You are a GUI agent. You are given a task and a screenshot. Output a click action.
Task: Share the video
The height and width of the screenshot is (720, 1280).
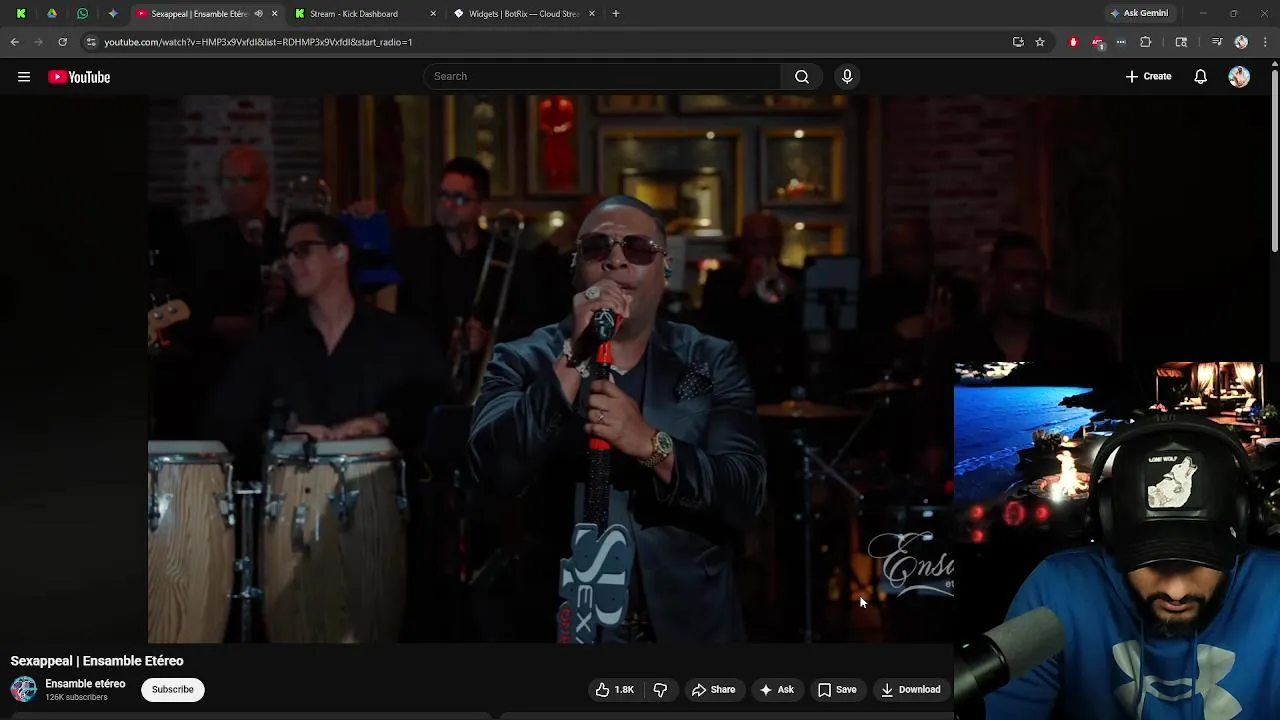(714, 690)
